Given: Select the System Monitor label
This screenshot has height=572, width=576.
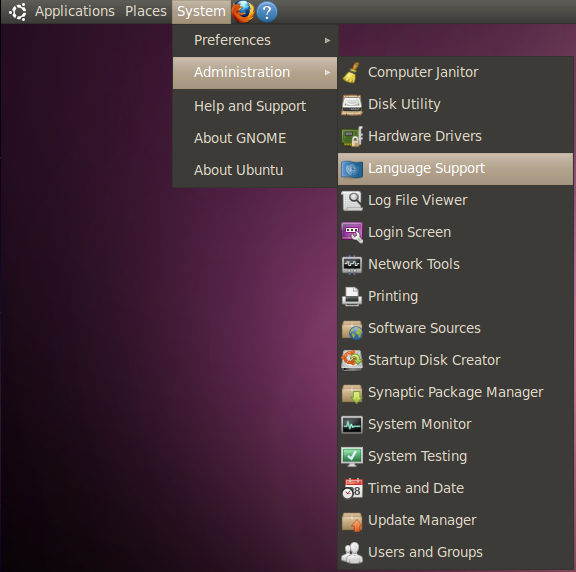Looking at the screenshot, I should (x=420, y=425).
